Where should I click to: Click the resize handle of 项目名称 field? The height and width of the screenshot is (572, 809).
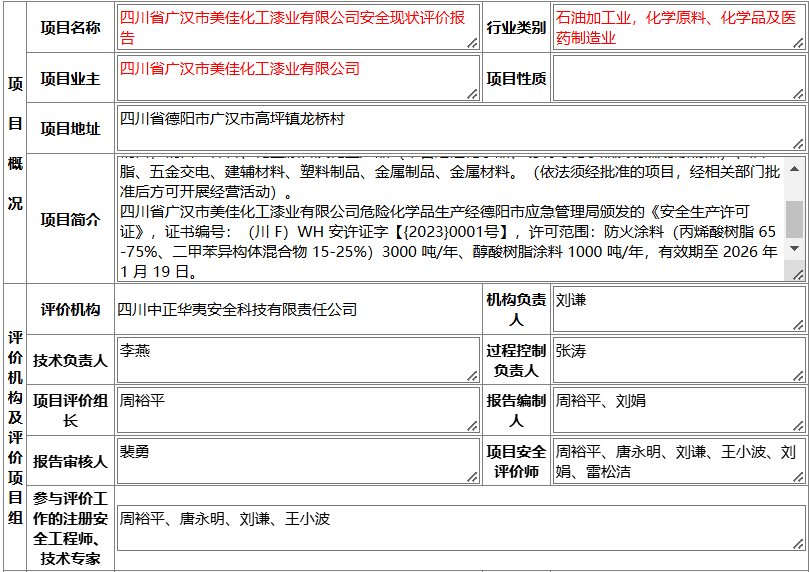click(473, 43)
